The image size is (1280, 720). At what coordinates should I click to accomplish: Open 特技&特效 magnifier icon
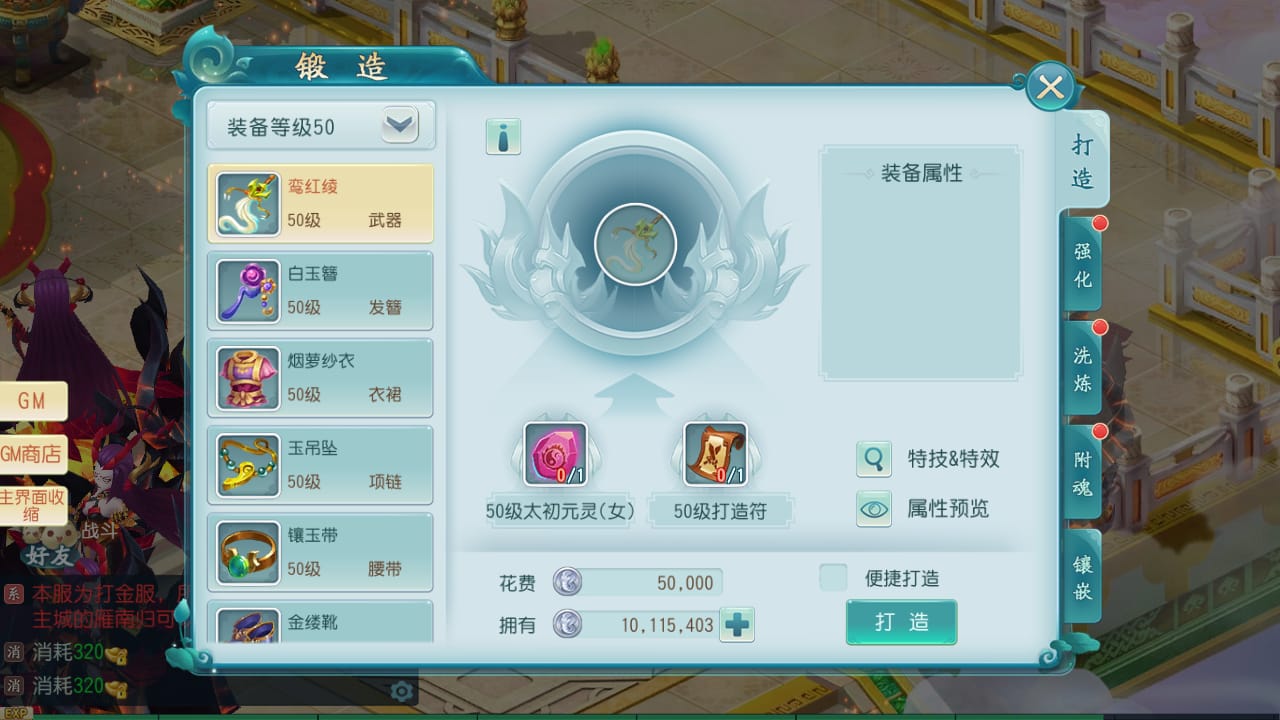tap(874, 459)
